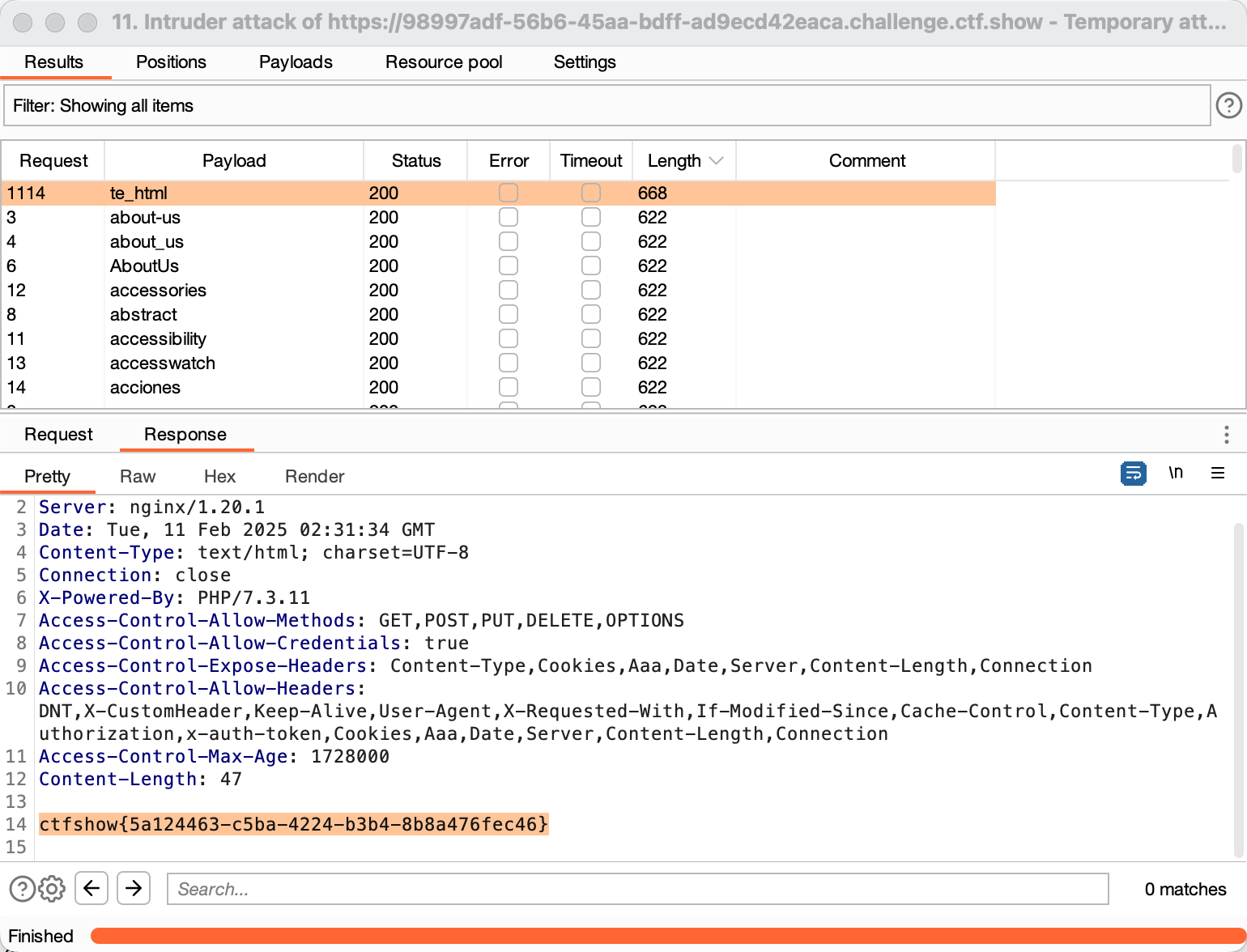Select the about-us payload row
This screenshot has height=952, width=1247.
tap(499, 217)
